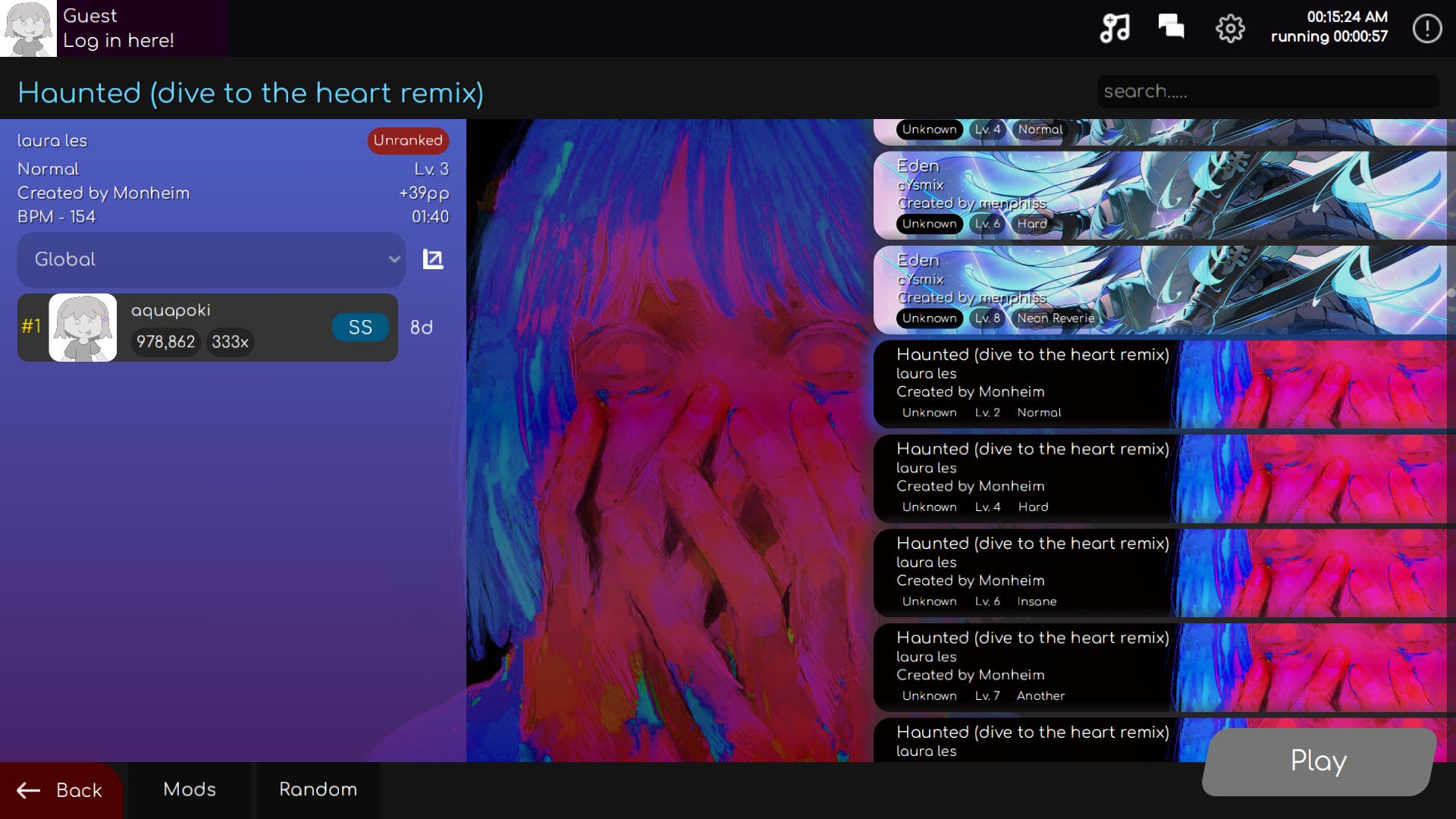This screenshot has height=819, width=1456.
Task: Click the Play button
Action: coord(1319,761)
